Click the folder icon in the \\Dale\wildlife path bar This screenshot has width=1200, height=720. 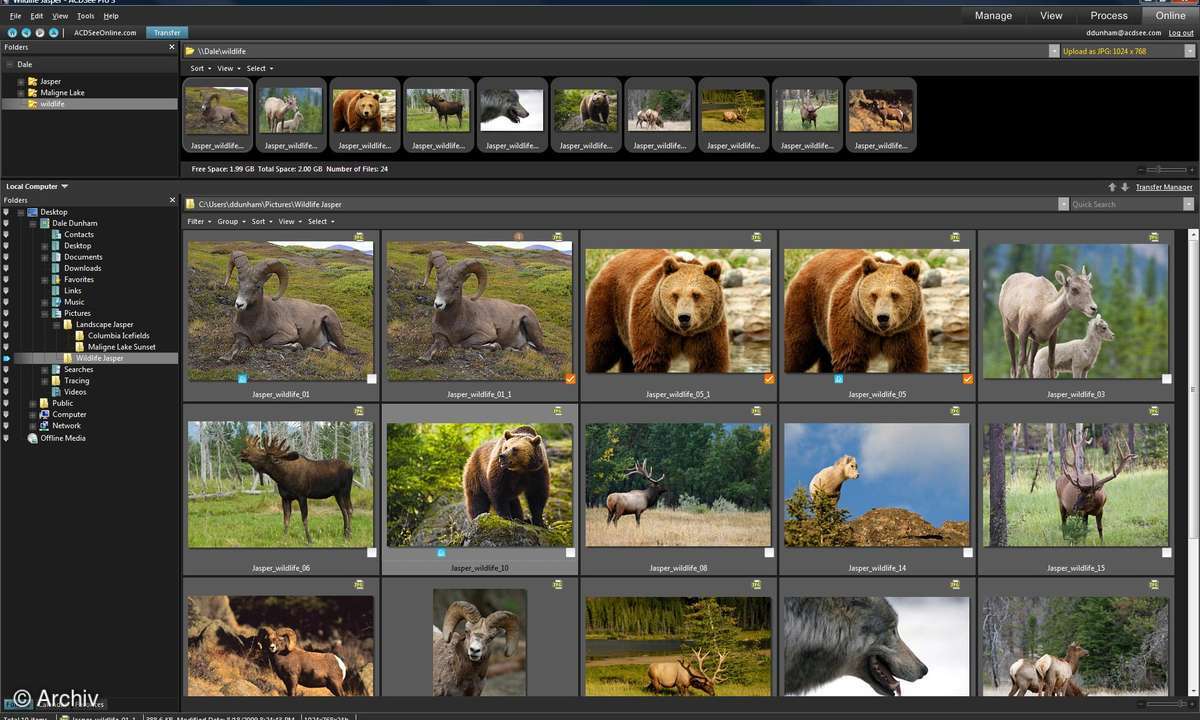(x=190, y=51)
